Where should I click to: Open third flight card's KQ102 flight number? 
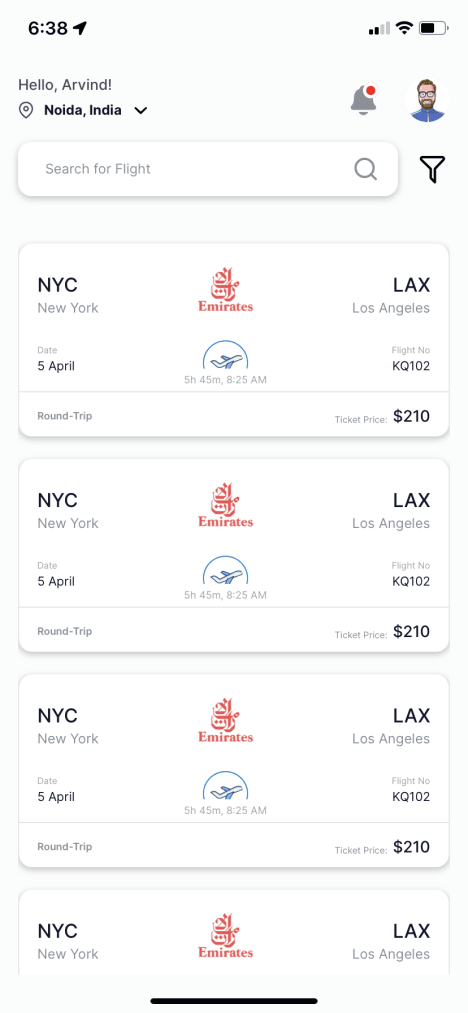(x=411, y=797)
